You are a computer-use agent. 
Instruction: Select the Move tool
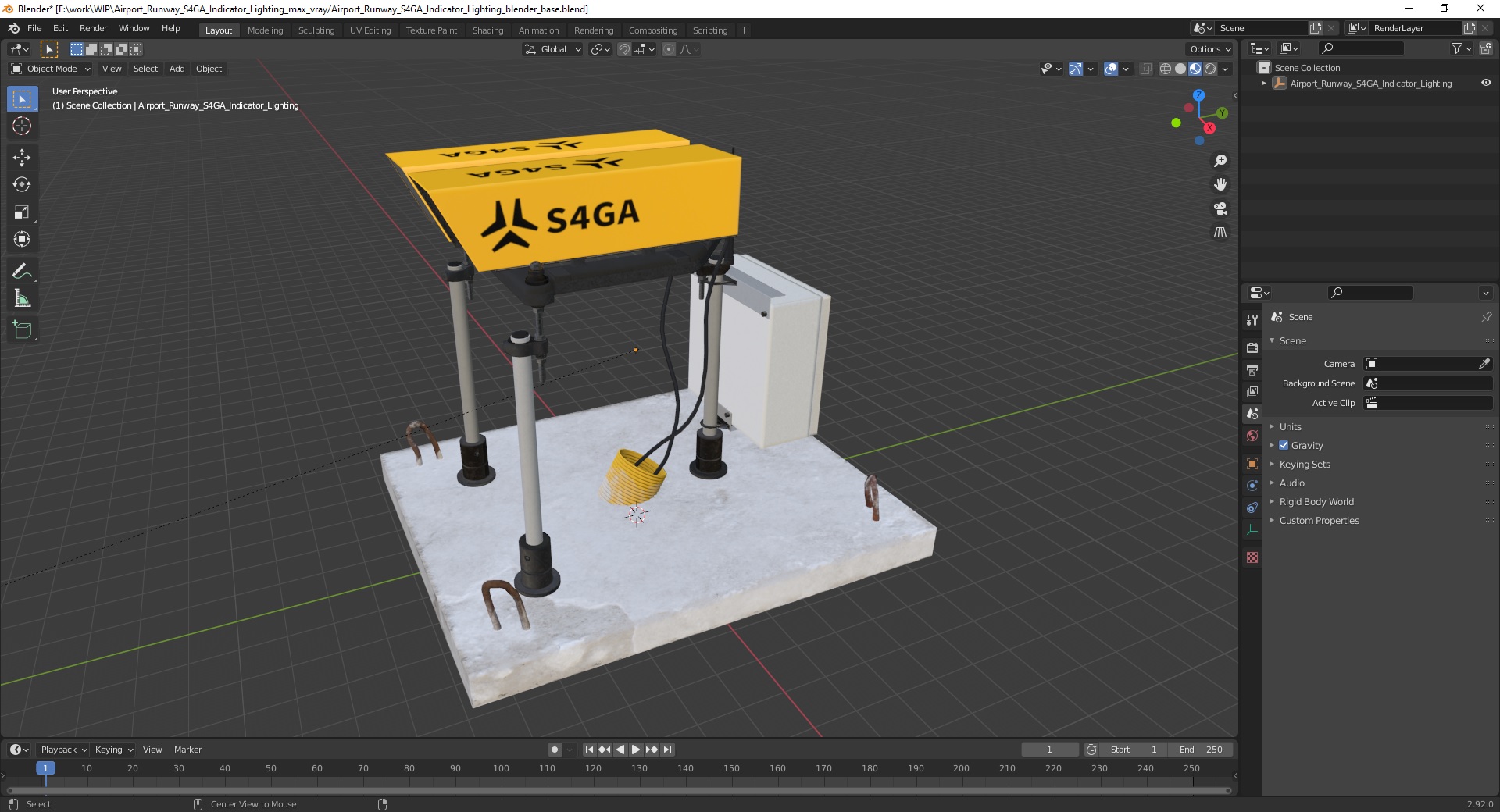(22, 158)
